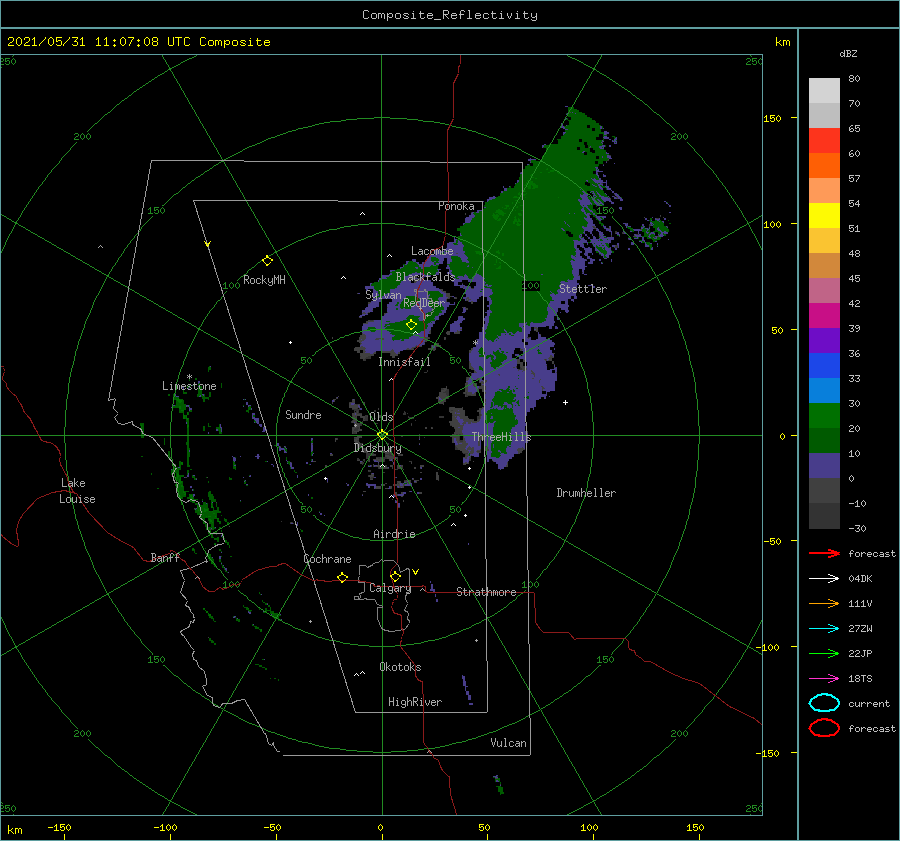The height and width of the screenshot is (841, 900).
Task: Click the RockyMH label
Action: click(x=264, y=280)
